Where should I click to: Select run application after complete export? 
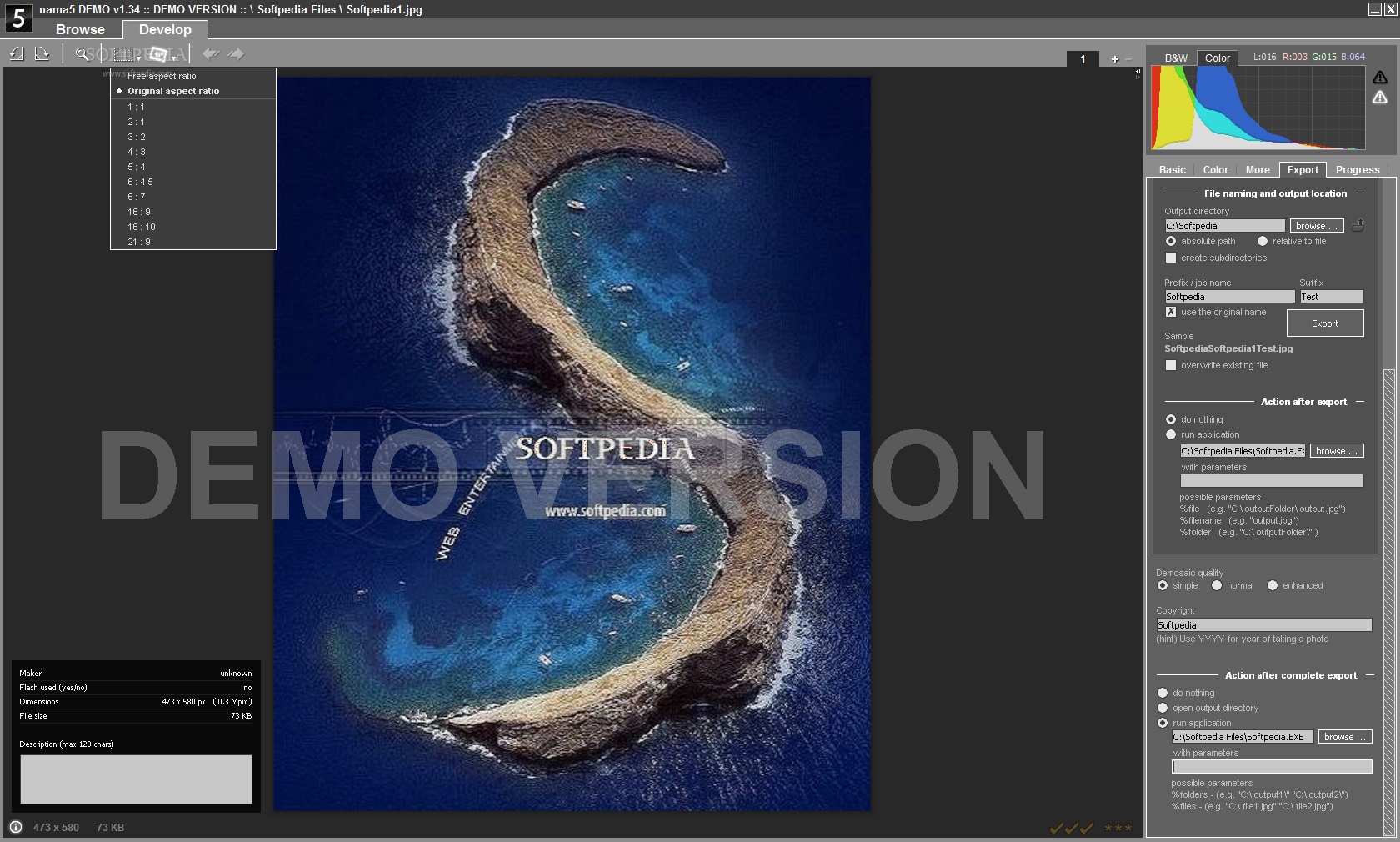(x=1162, y=723)
